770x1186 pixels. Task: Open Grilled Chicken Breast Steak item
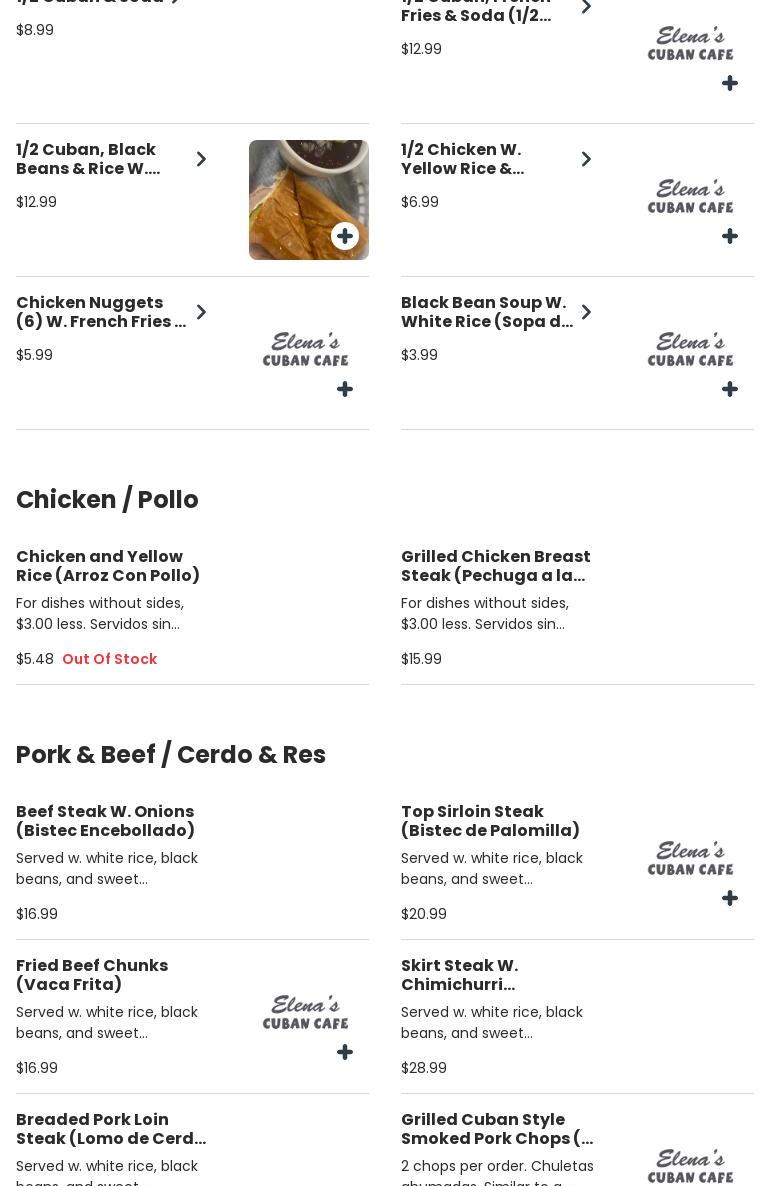[x=496, y=566]
